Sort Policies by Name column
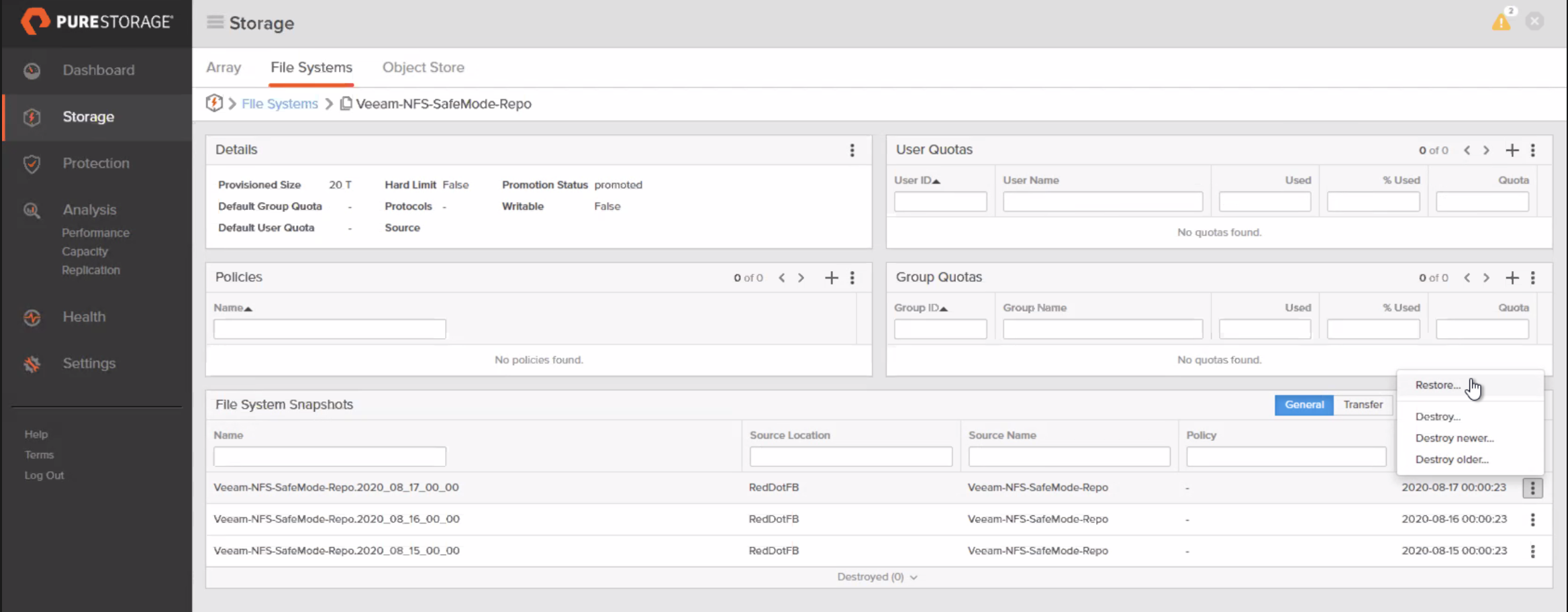 pyautogui.click(x=233, y=308)
